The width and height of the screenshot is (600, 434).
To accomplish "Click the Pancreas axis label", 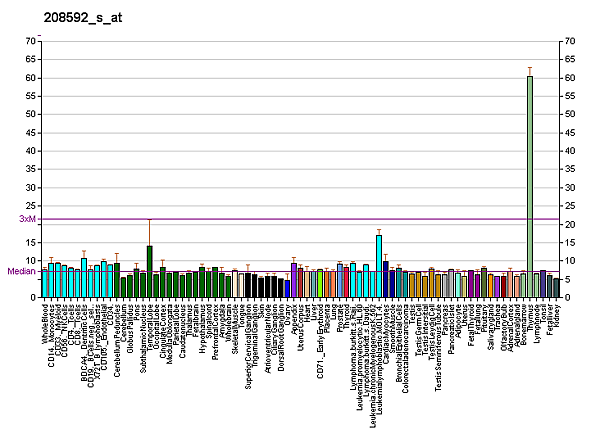I will point(445,320).
